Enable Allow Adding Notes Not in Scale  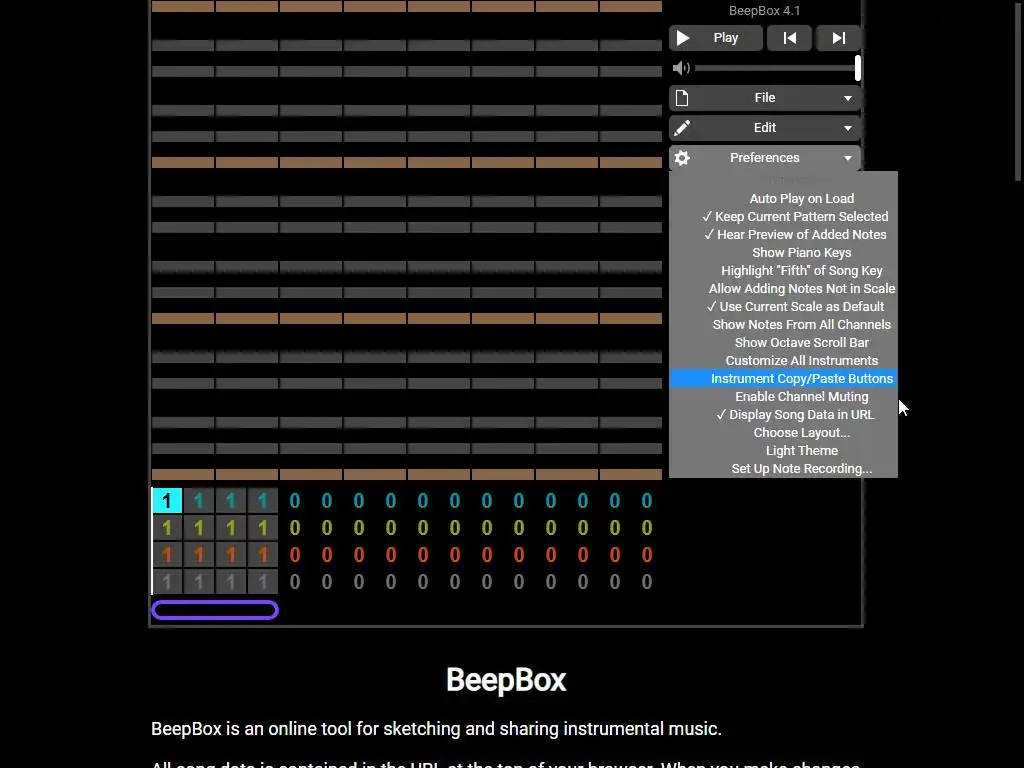[783, 289]
